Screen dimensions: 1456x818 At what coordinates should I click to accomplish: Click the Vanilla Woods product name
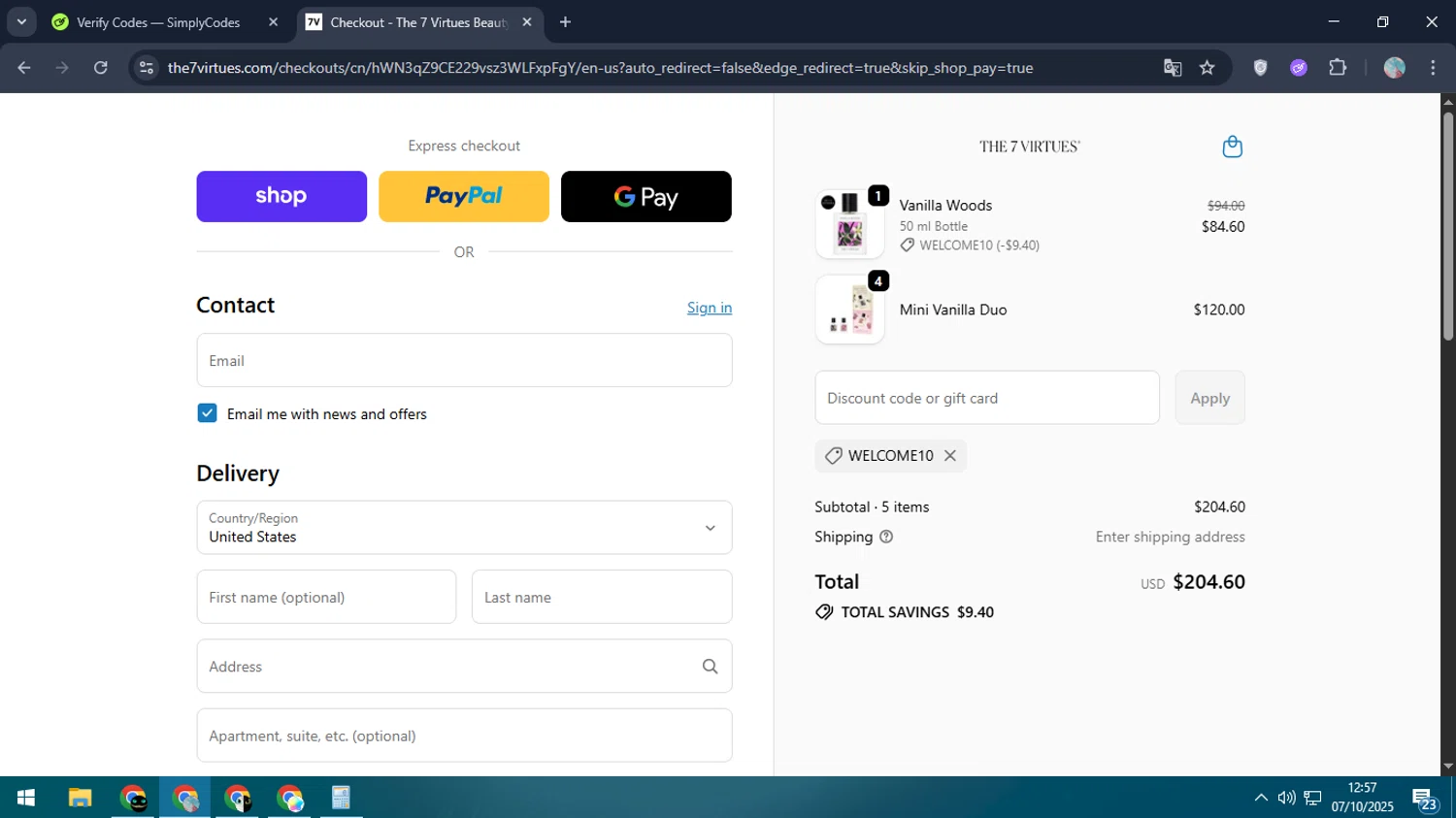(x=945, y=206)
